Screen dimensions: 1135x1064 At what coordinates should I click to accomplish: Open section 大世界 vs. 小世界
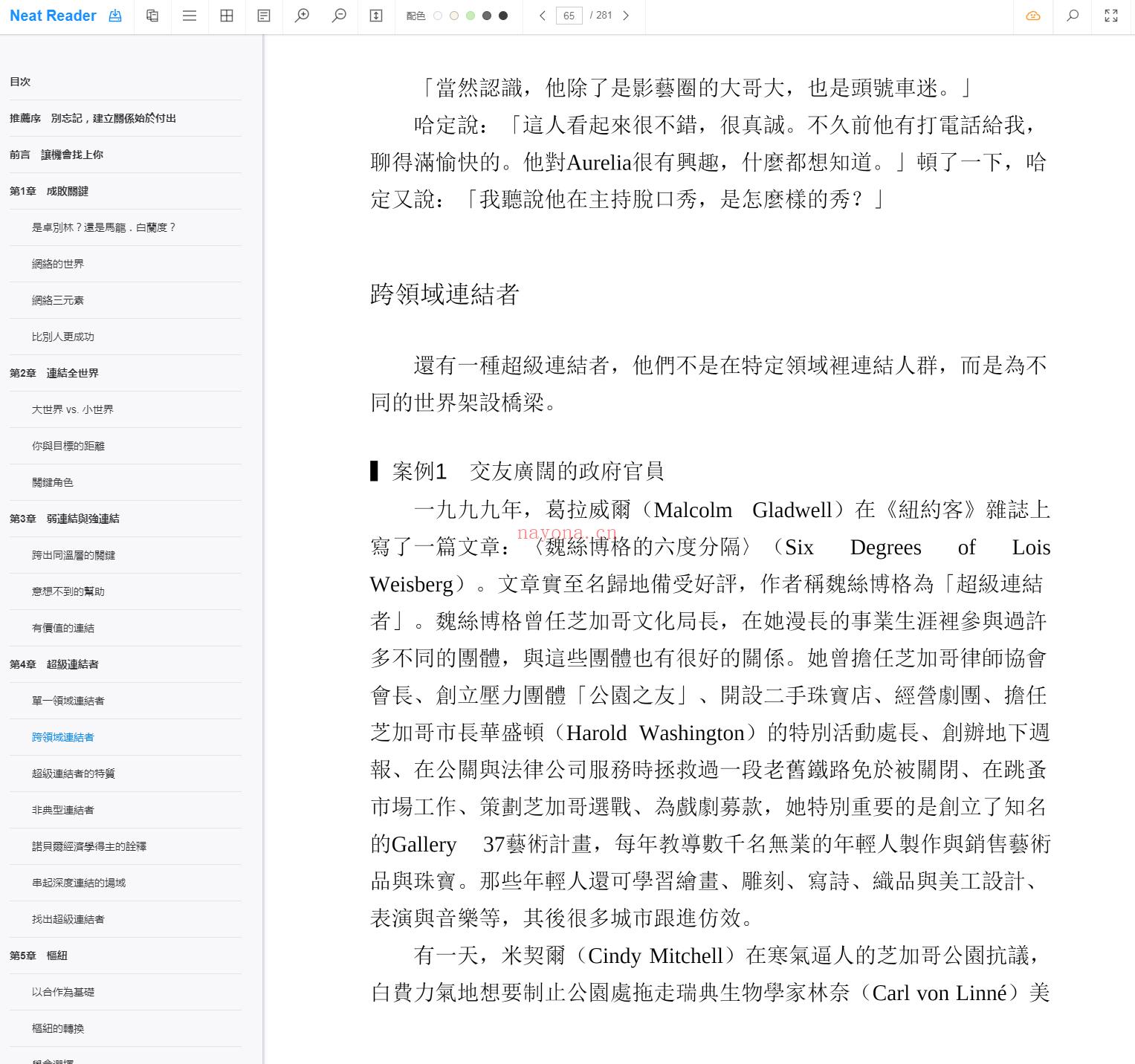point(73,409)
